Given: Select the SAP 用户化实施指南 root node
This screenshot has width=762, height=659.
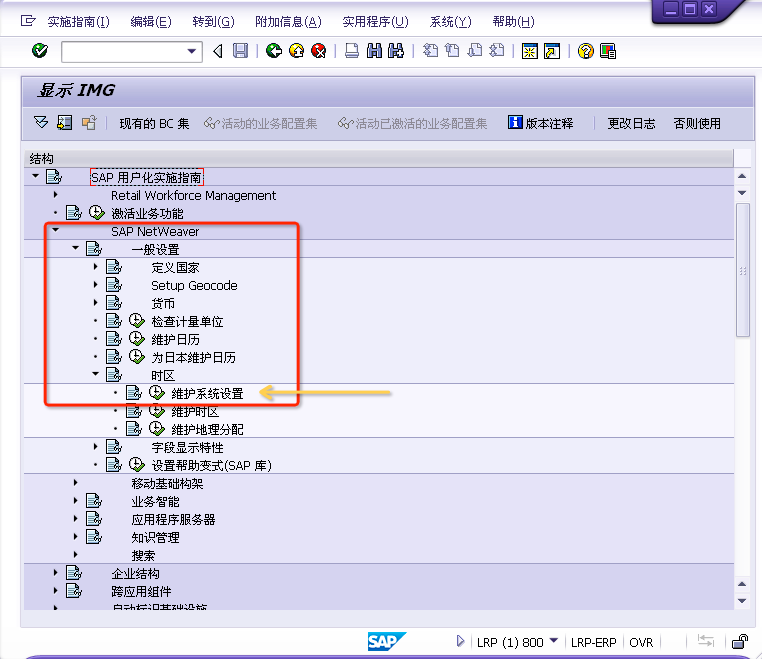Looking at the screenshot, I should [147, 177].
